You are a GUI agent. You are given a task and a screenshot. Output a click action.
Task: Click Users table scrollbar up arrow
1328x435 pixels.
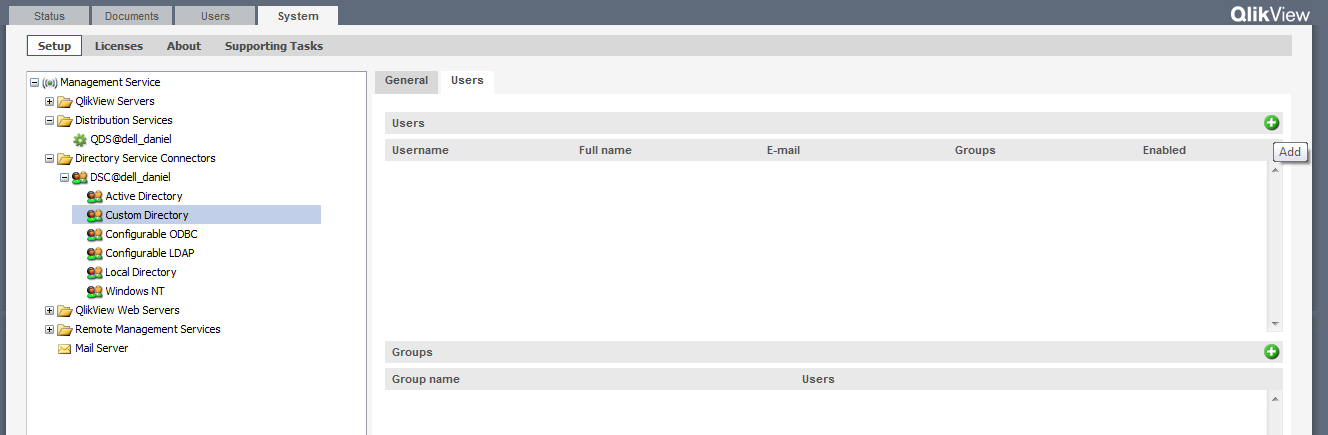(x=1275, y=170)
